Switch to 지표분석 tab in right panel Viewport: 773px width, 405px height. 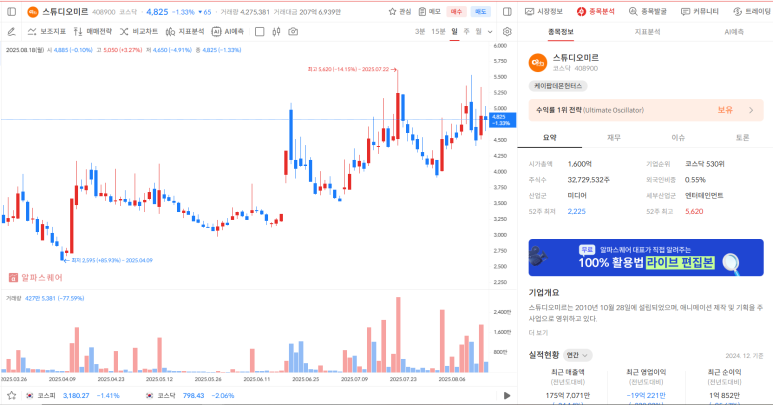647,32
